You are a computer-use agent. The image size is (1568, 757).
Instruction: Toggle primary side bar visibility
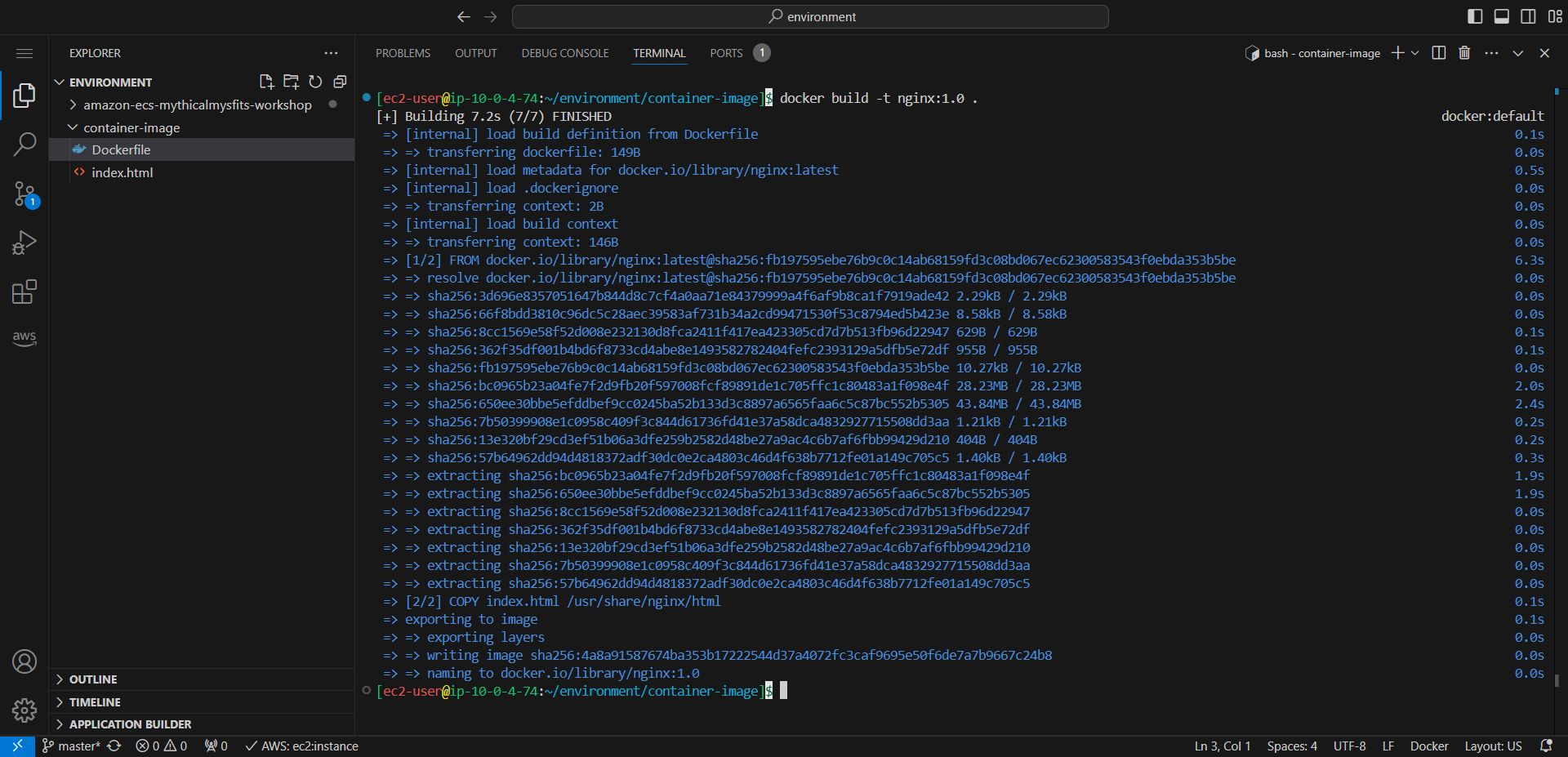coord(1475,16)
